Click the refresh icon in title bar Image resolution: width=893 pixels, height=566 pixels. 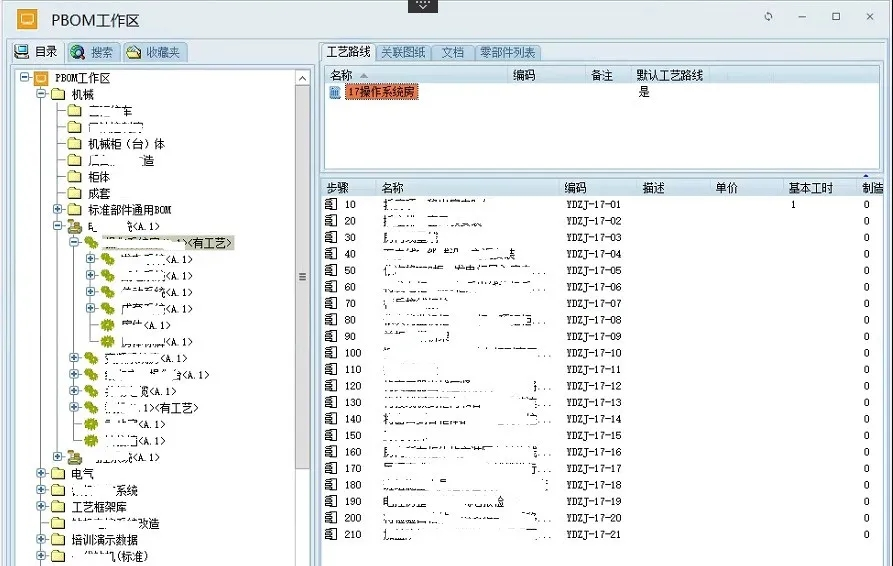(x=768, y=17)
